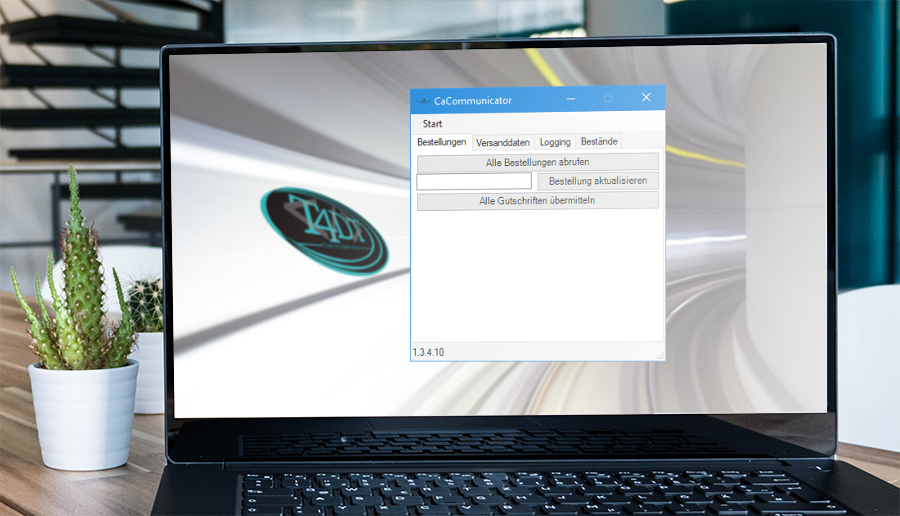
Task: Minimize the CaCommunicator window
Action: pos(571,99)
